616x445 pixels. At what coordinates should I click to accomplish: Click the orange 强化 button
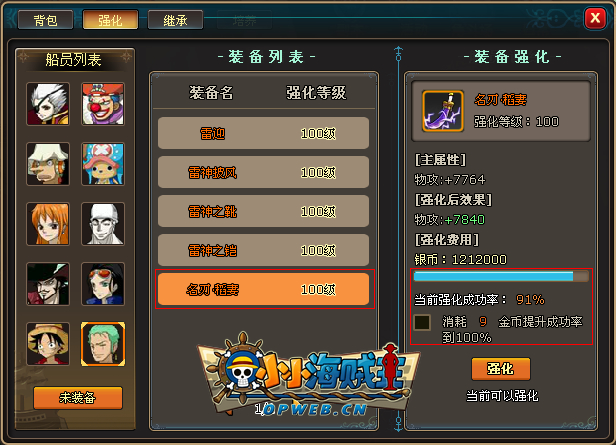pyautogui.click(x=501, y=369)
